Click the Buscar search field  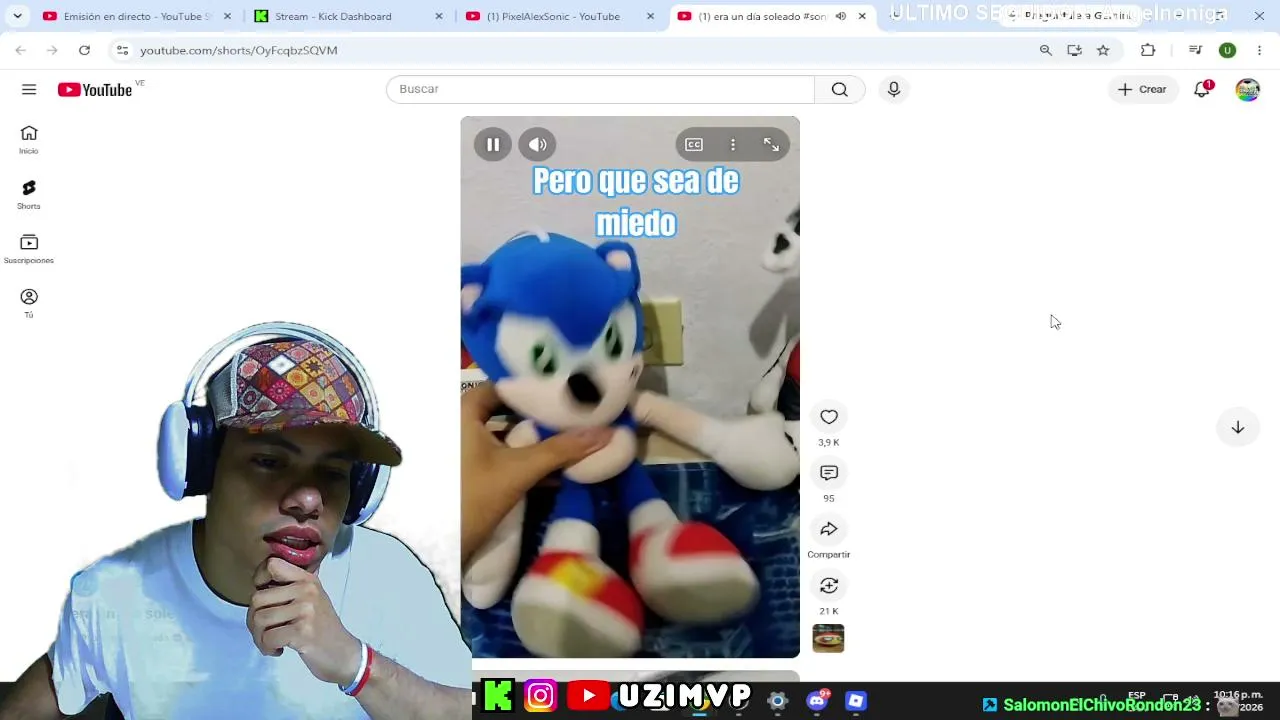(600, 89)
